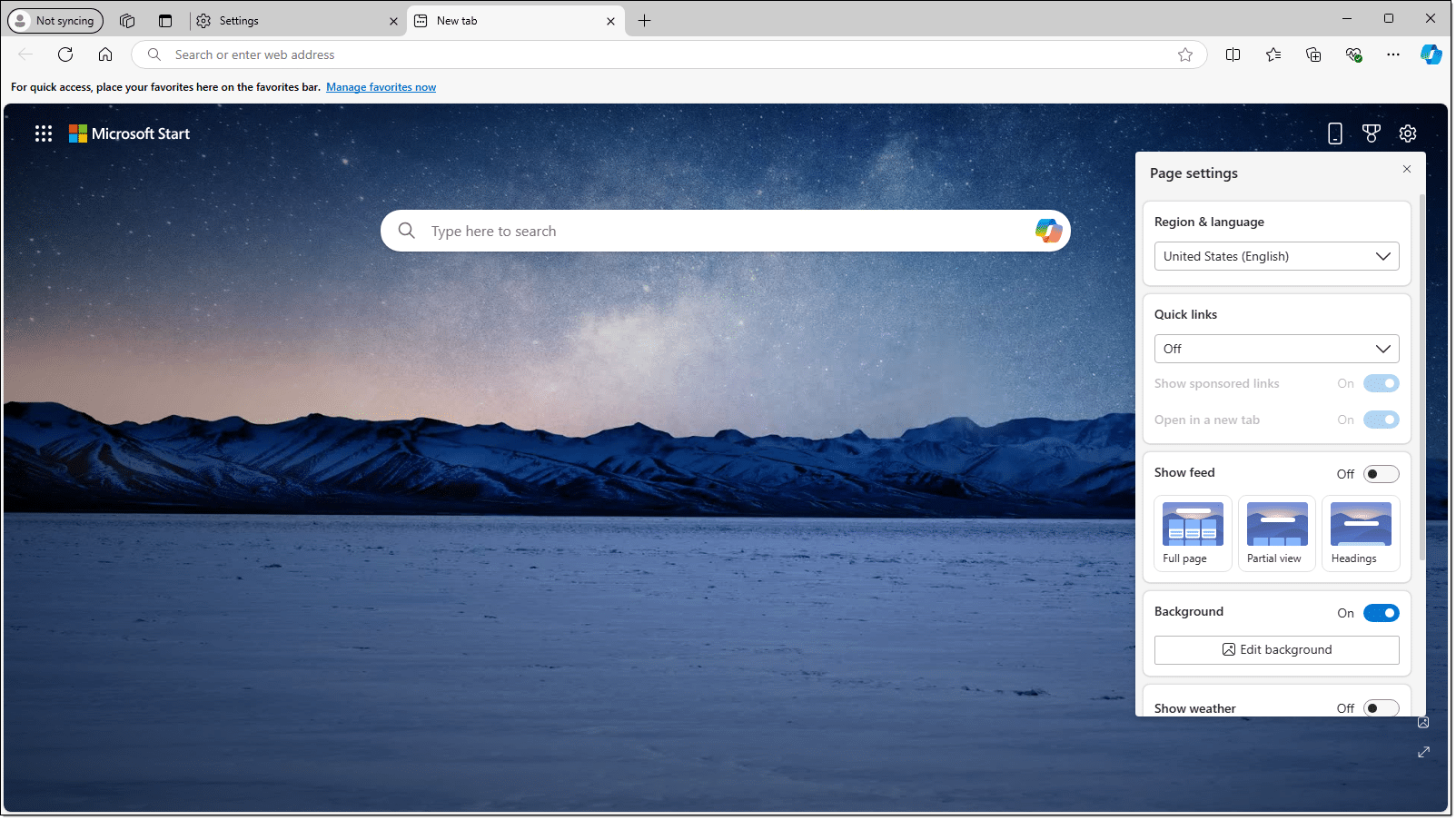The image size is (1456, 820).
Task: Open the Quick links dropdown
Action: [1276, 349]
